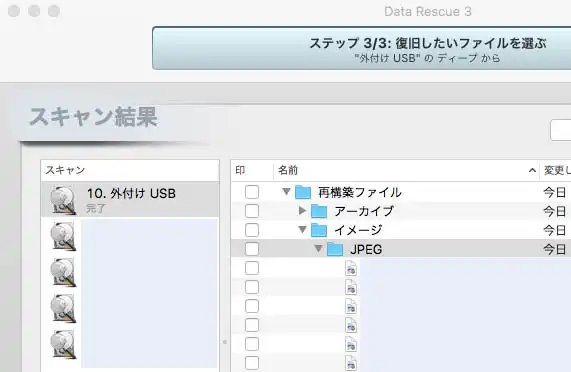Click the ステップ 3/3 step banner

pos(362,48)
